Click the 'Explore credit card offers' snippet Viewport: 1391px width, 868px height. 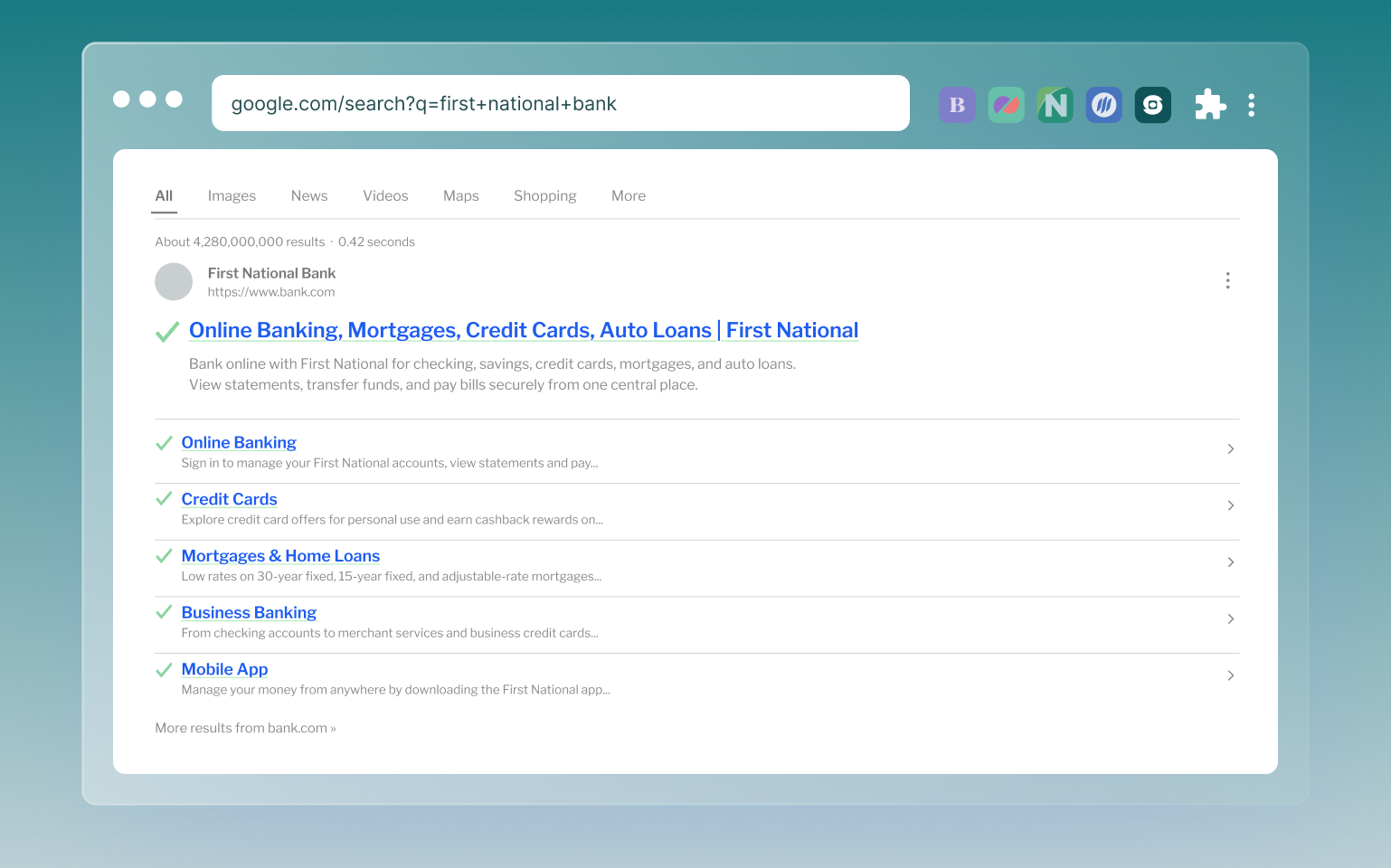392,520
